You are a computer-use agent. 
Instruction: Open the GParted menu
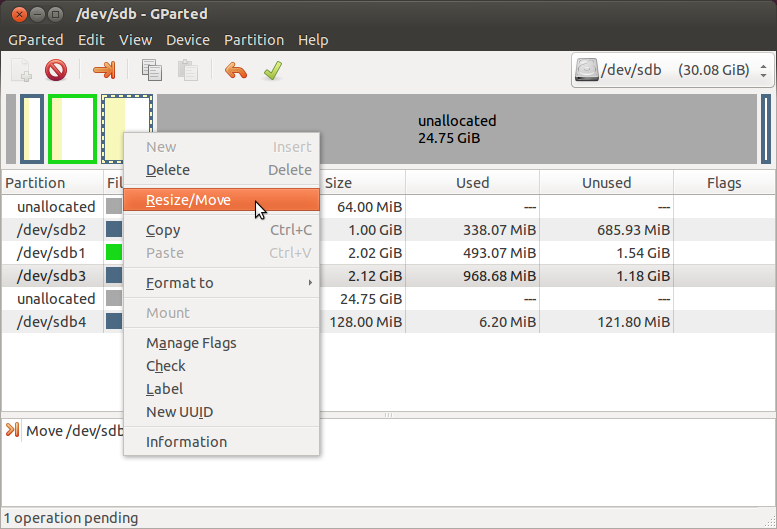coord(36,40)
